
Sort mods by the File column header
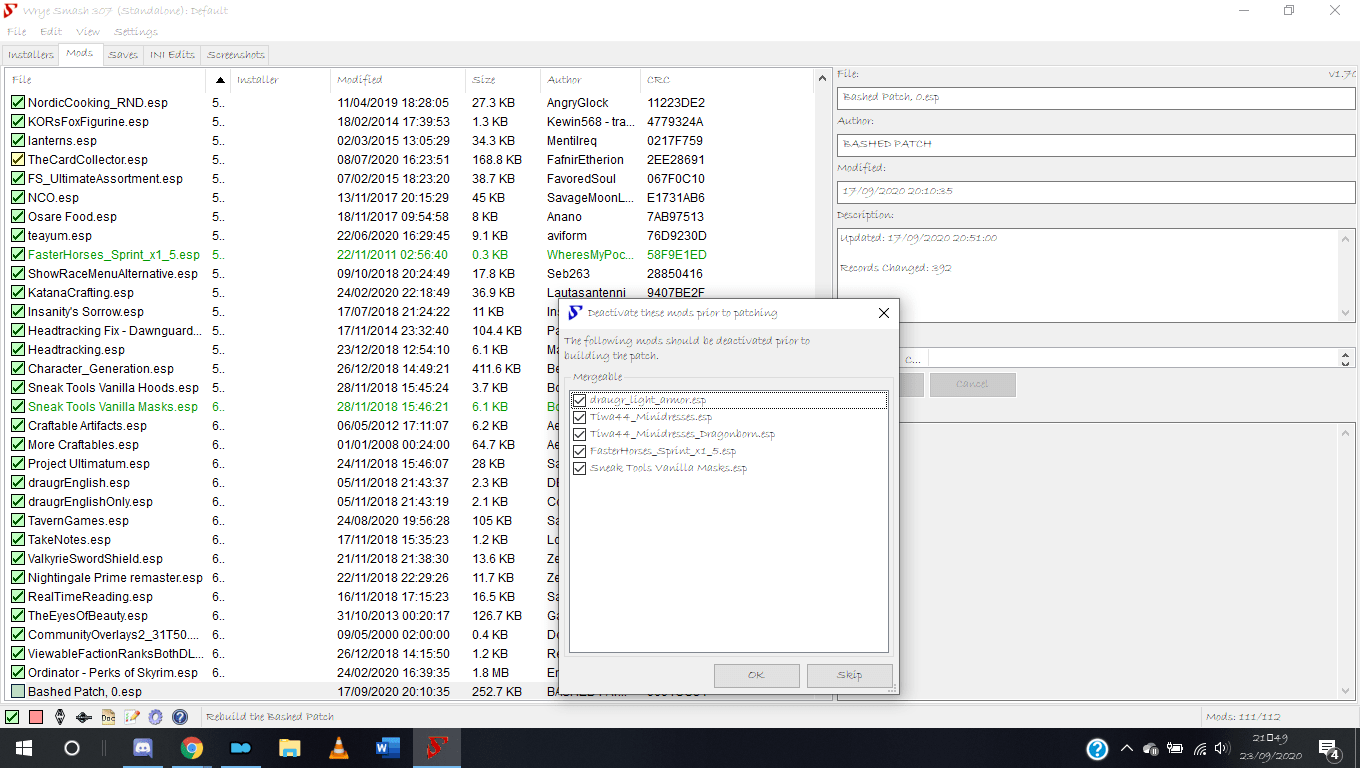105,79
